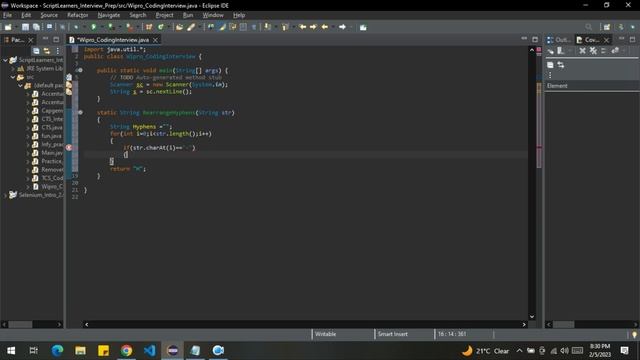640x360 pixels.
Task: Click the Run External Tools icon
Action: coord(129,27)
